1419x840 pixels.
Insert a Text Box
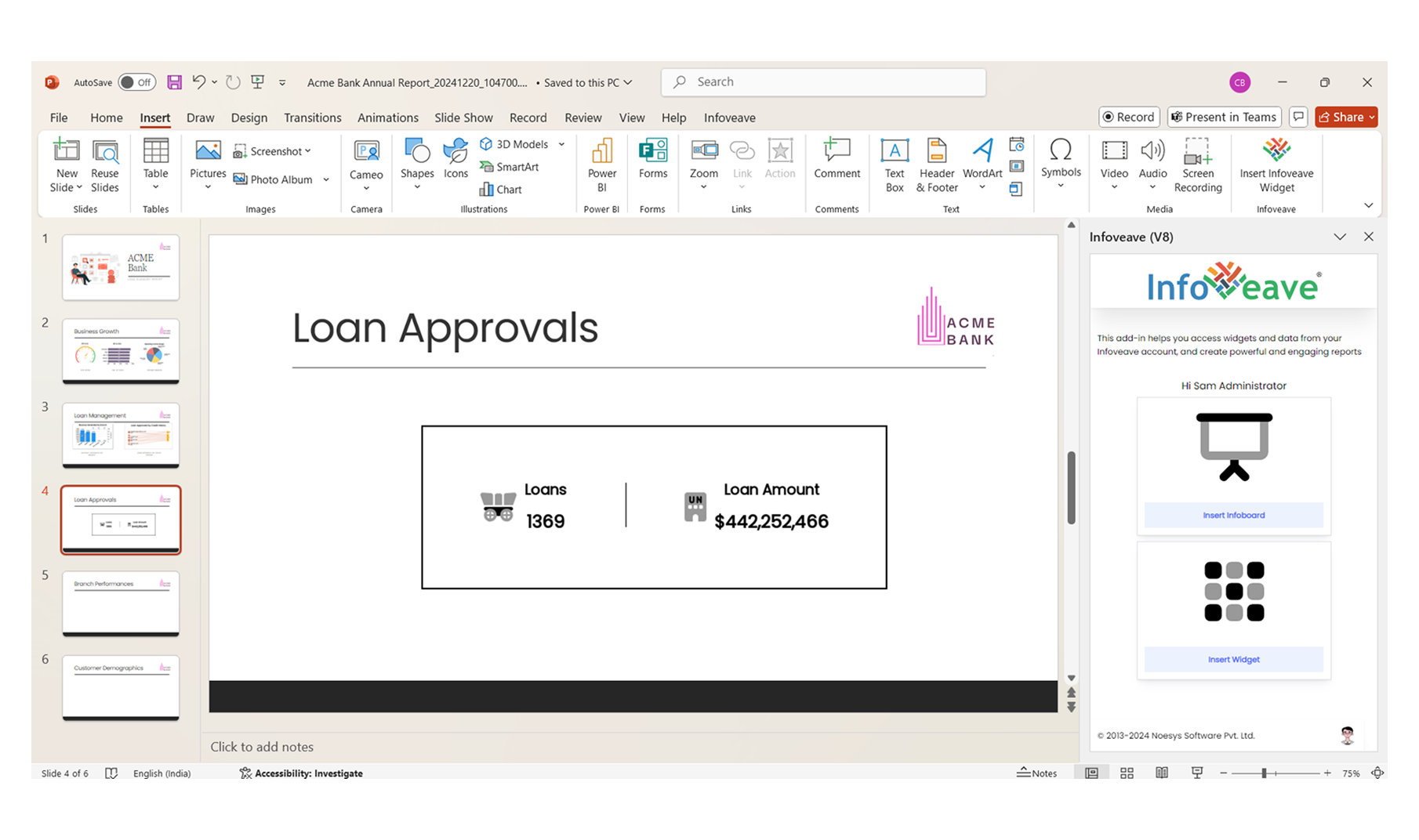(894, 165)
